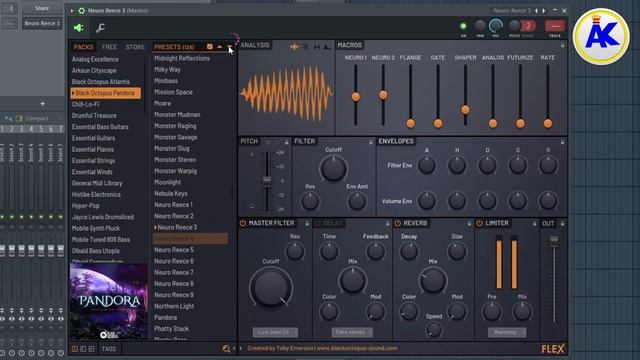Click the channel VOL knob
Image resolution: width=640 pixels, height=360 pixels.
496,26
